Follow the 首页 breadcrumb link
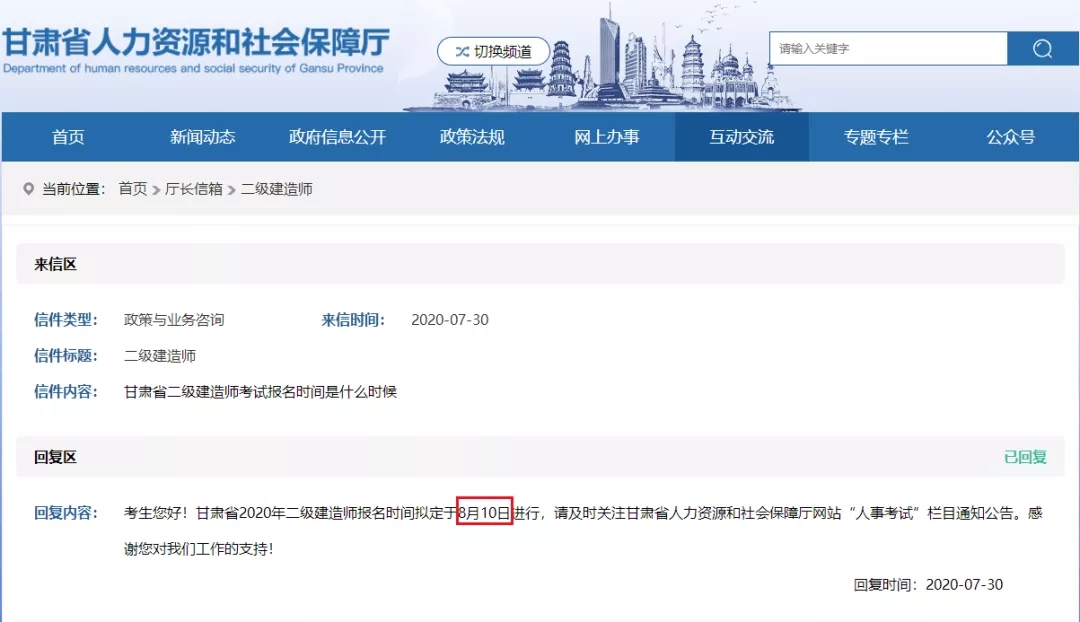Image resolution: width=1080 pixels, height=622 pixels. point(133,189)
